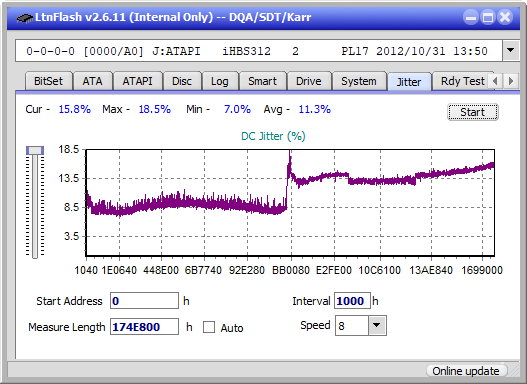
Task: Select the Log tab
Action: 219,81
